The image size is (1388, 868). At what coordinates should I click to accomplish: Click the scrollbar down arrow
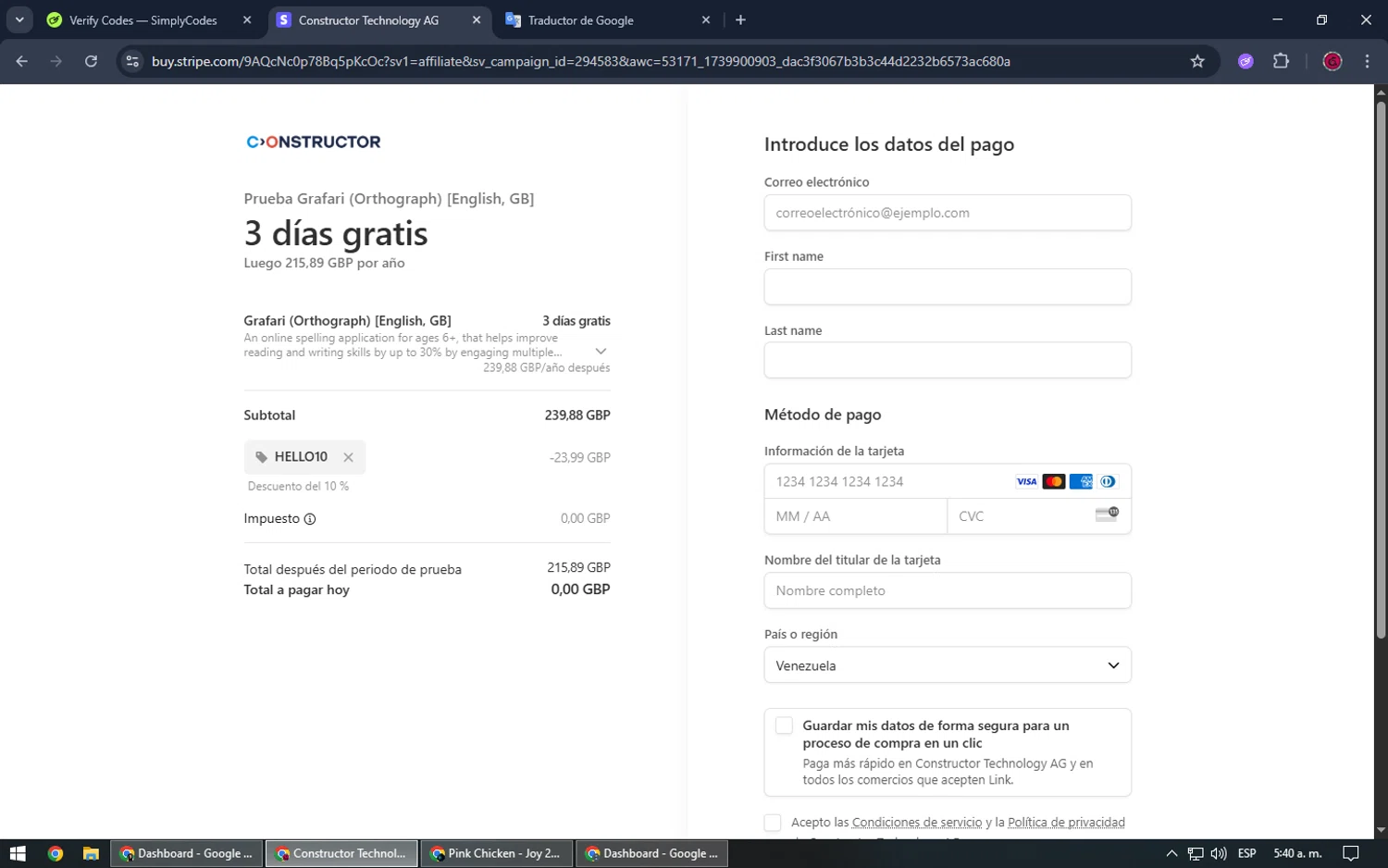point(1381,830)
